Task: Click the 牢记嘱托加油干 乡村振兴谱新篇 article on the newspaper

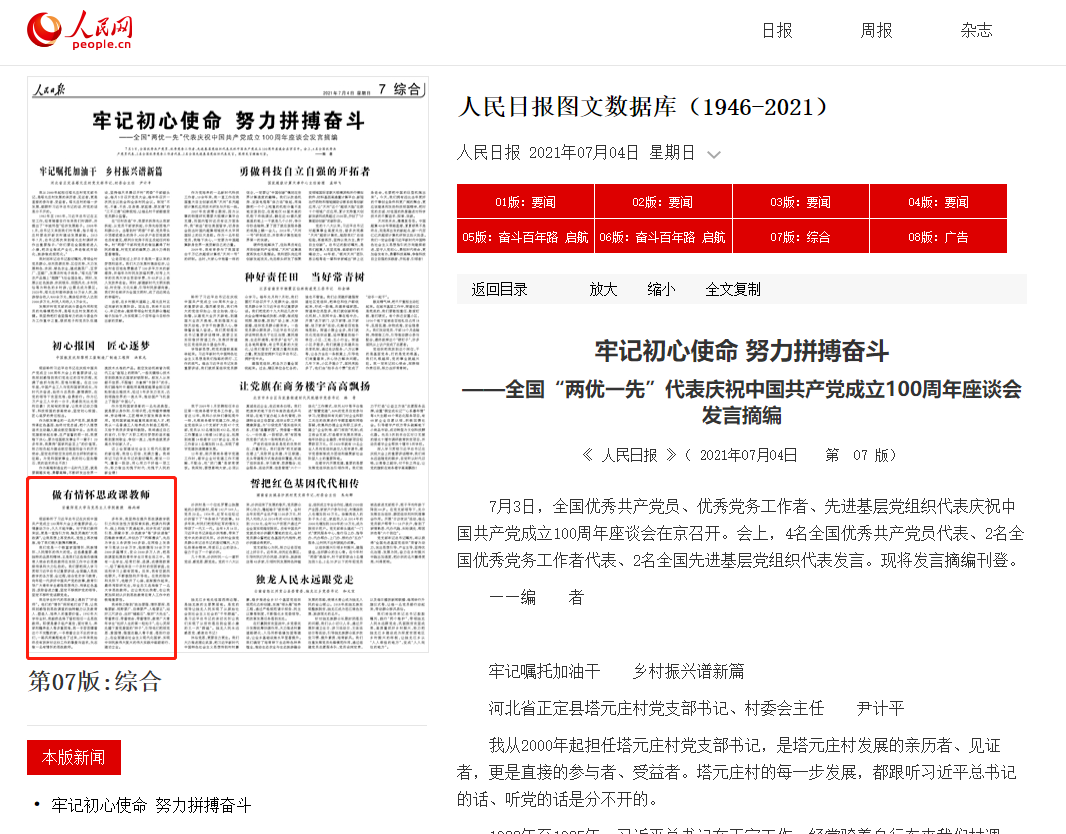Action: click(101, 246)
